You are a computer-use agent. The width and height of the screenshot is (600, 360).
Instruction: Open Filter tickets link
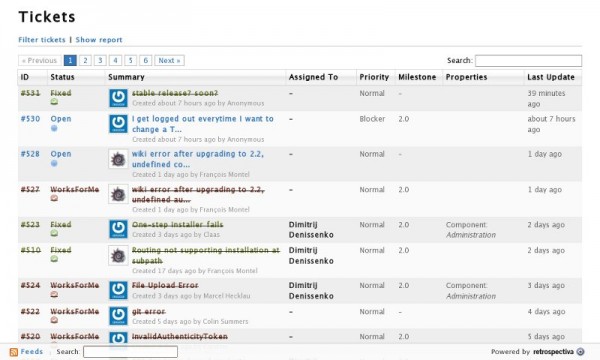point(42,40)
